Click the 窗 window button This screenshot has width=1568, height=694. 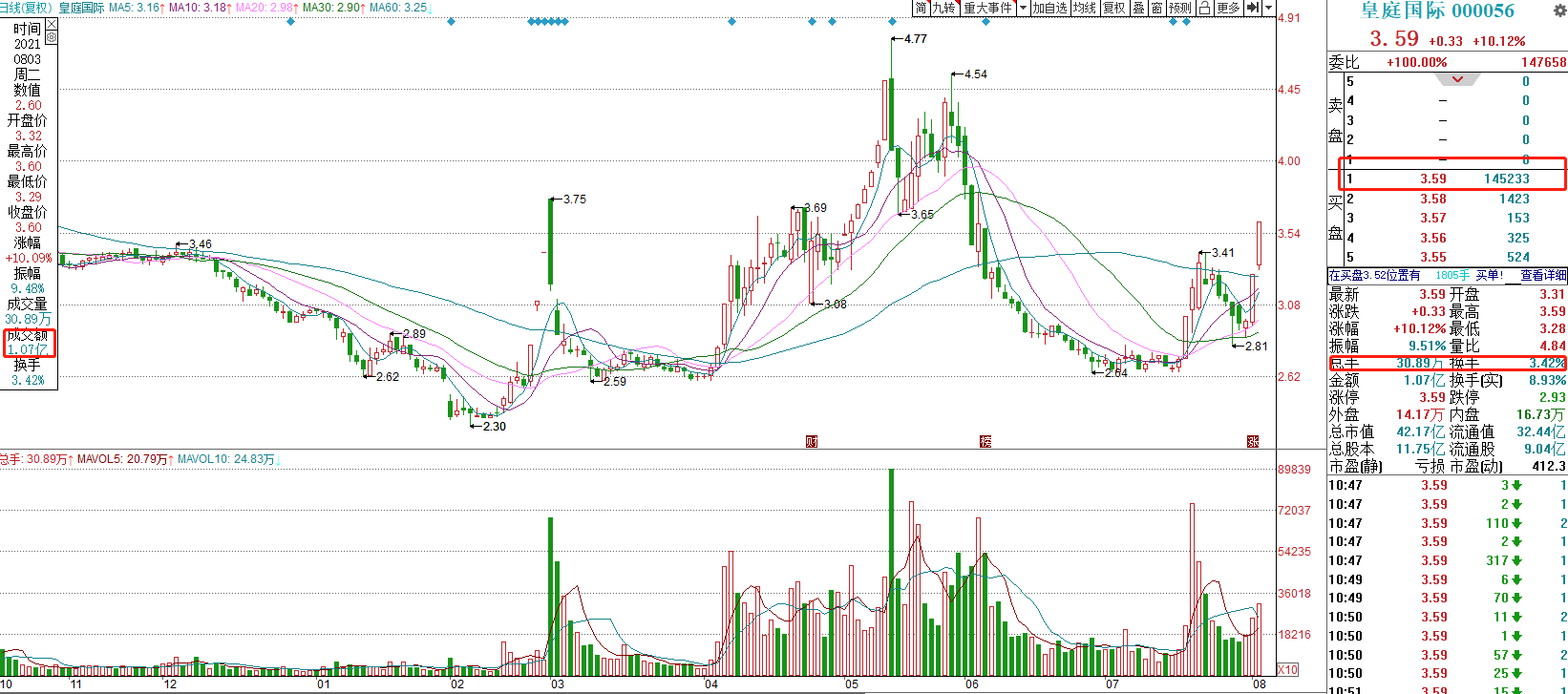(x=1156, y=8)
